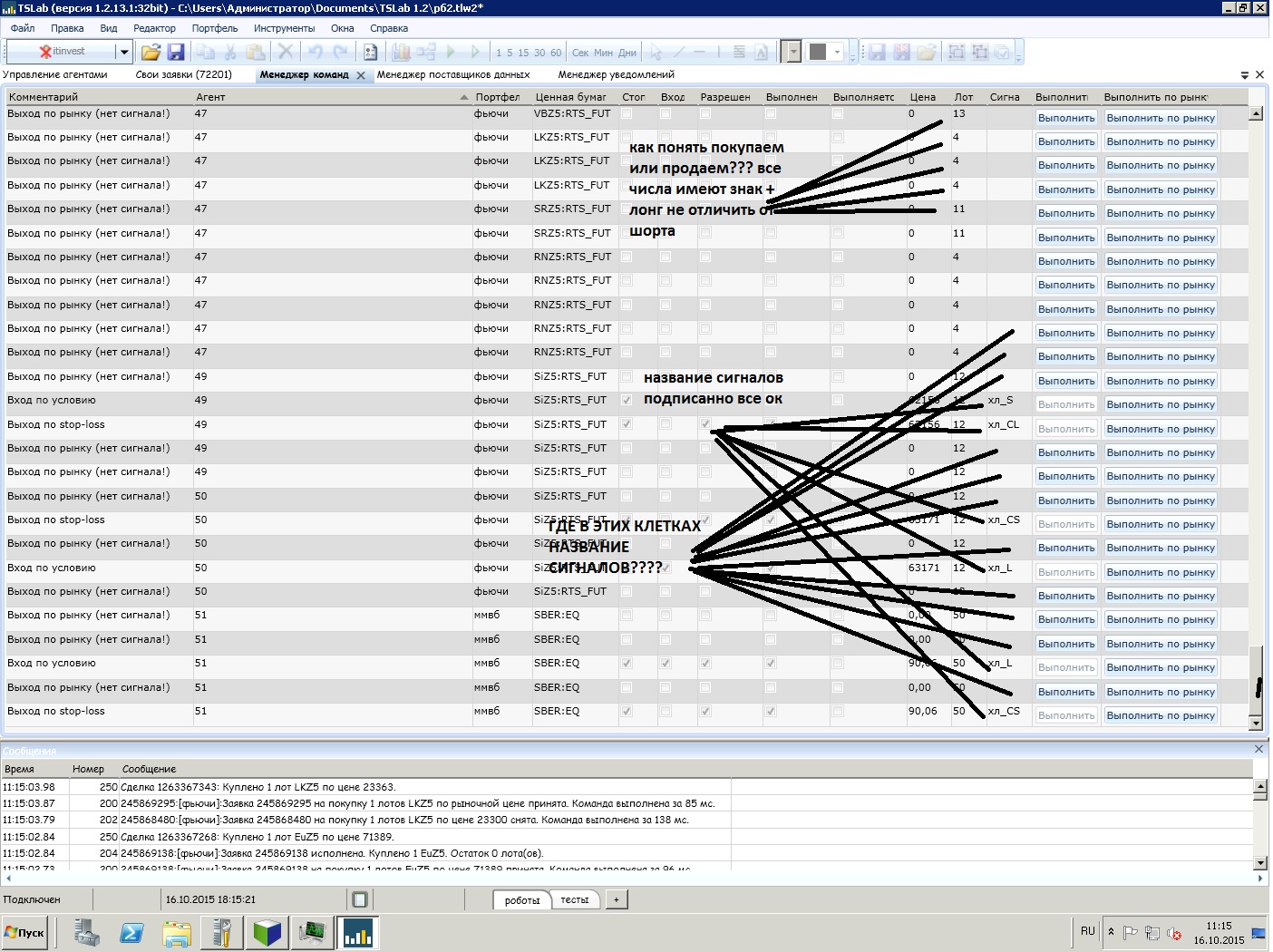The width and height of the screenshot is (1273, 952).
Task: Open the line style dropdown in toolbar
Action: pos(793,52)
